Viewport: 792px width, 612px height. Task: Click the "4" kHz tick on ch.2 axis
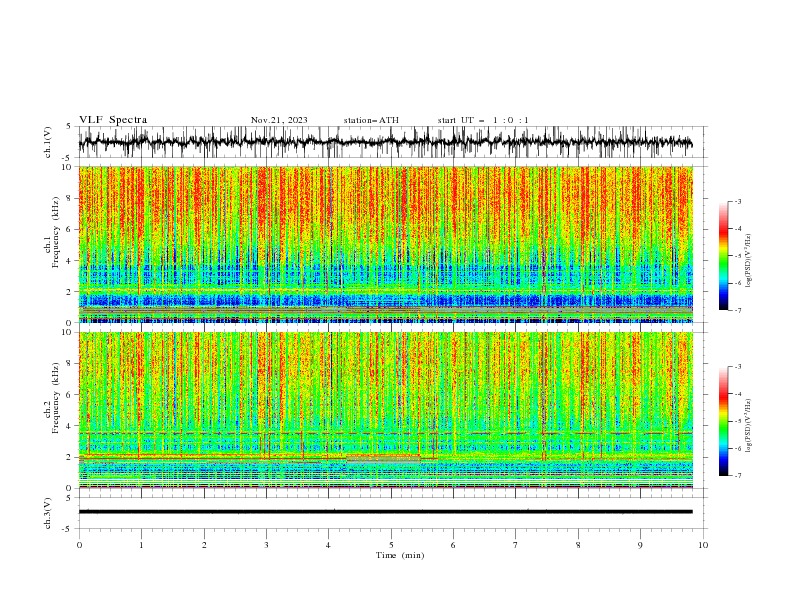(70, 426)
